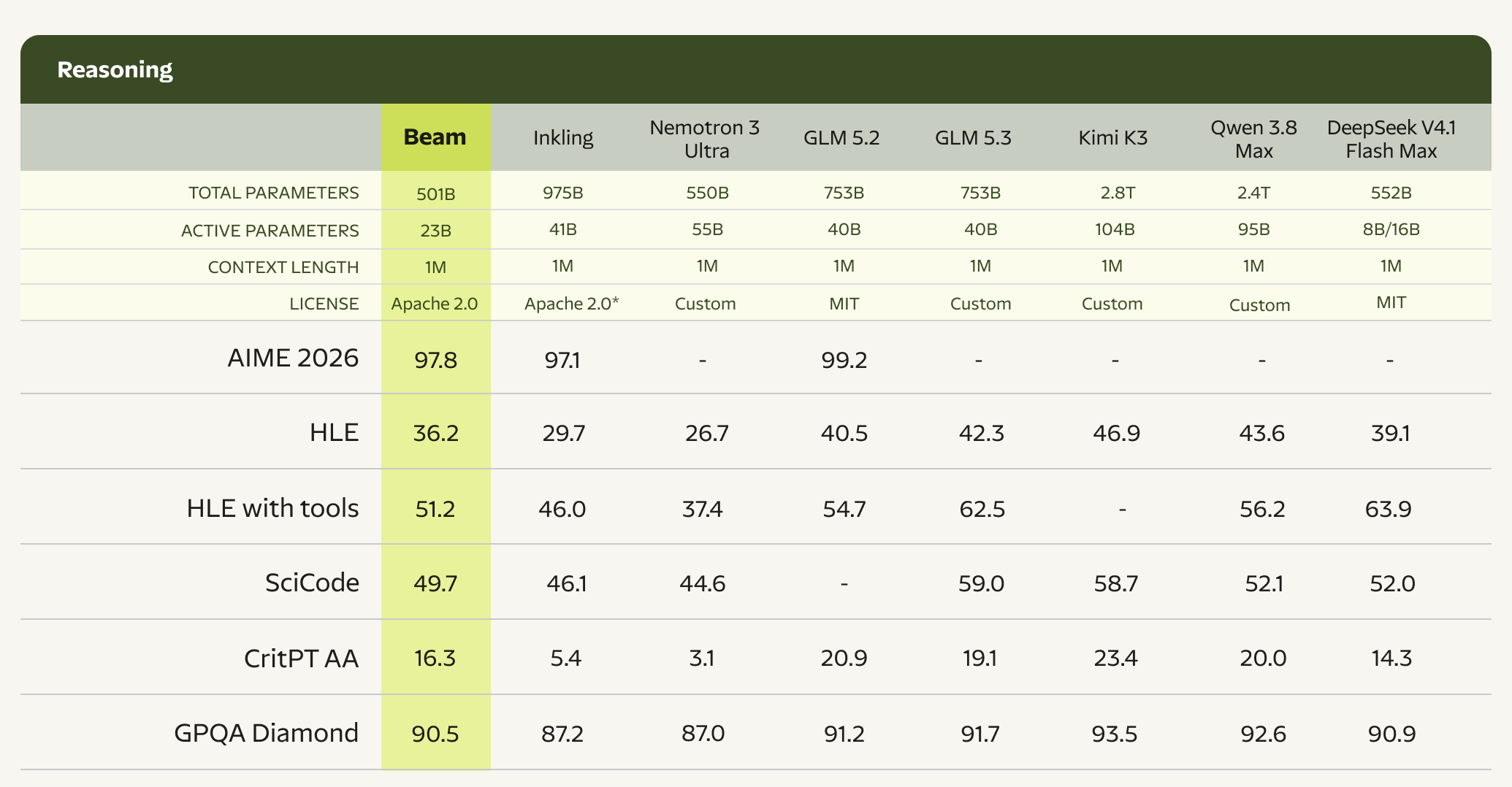1512x787 pixels.
Task: Click the AIME 2026 row label
Action: [293, 358]
